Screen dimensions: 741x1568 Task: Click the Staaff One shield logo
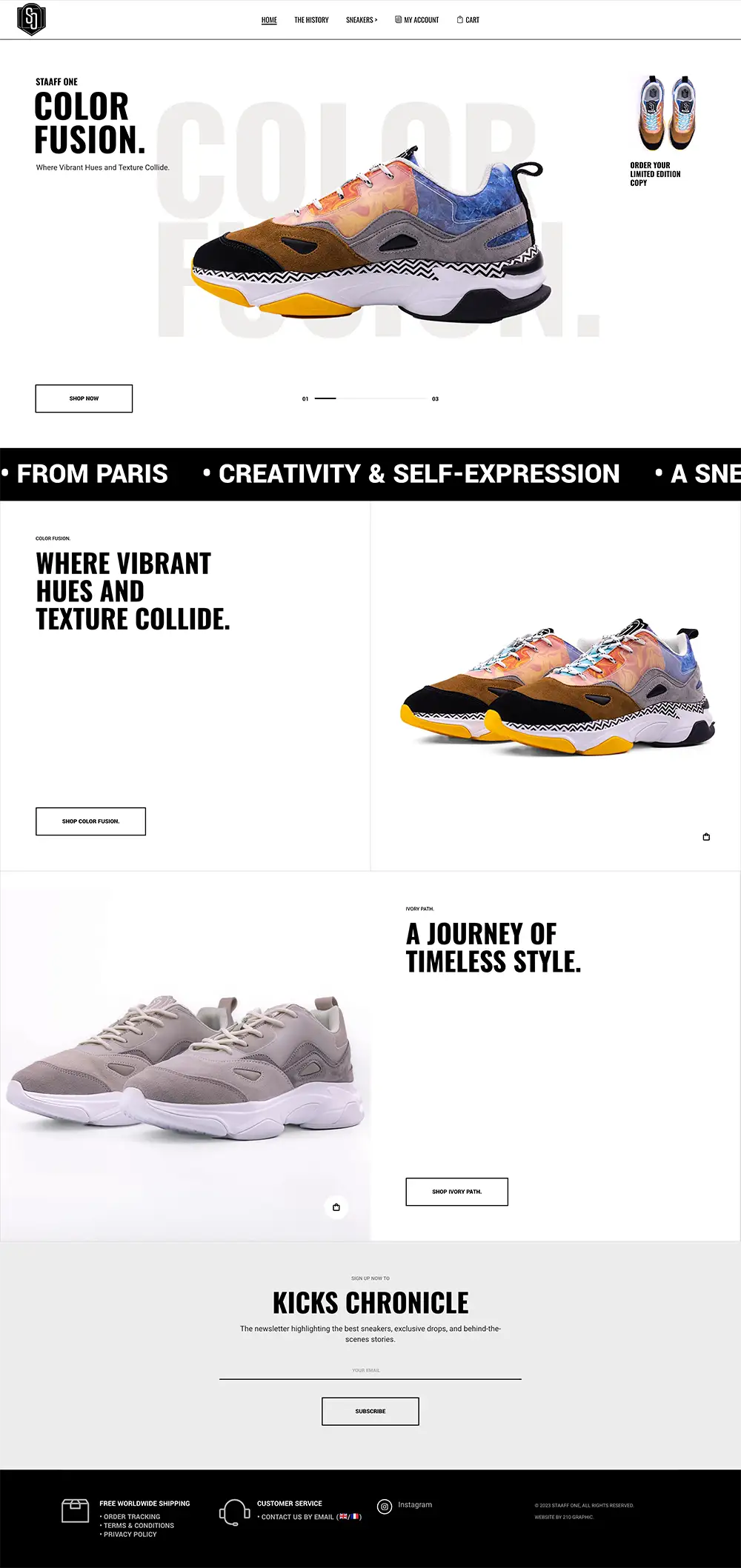click(x=31, y=19)
